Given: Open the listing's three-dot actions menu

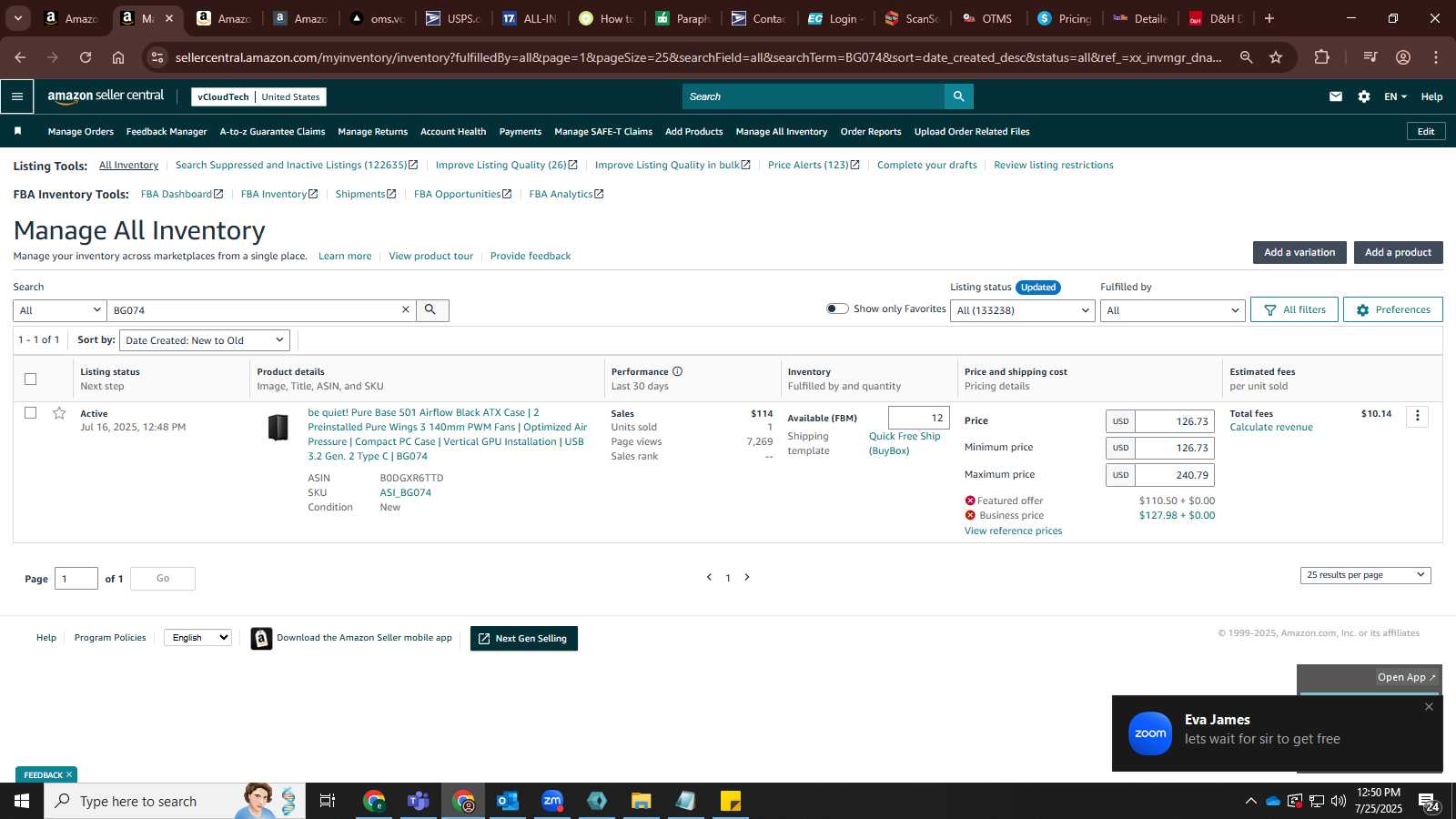Looking at the screenshot, I should [1417, 416].
